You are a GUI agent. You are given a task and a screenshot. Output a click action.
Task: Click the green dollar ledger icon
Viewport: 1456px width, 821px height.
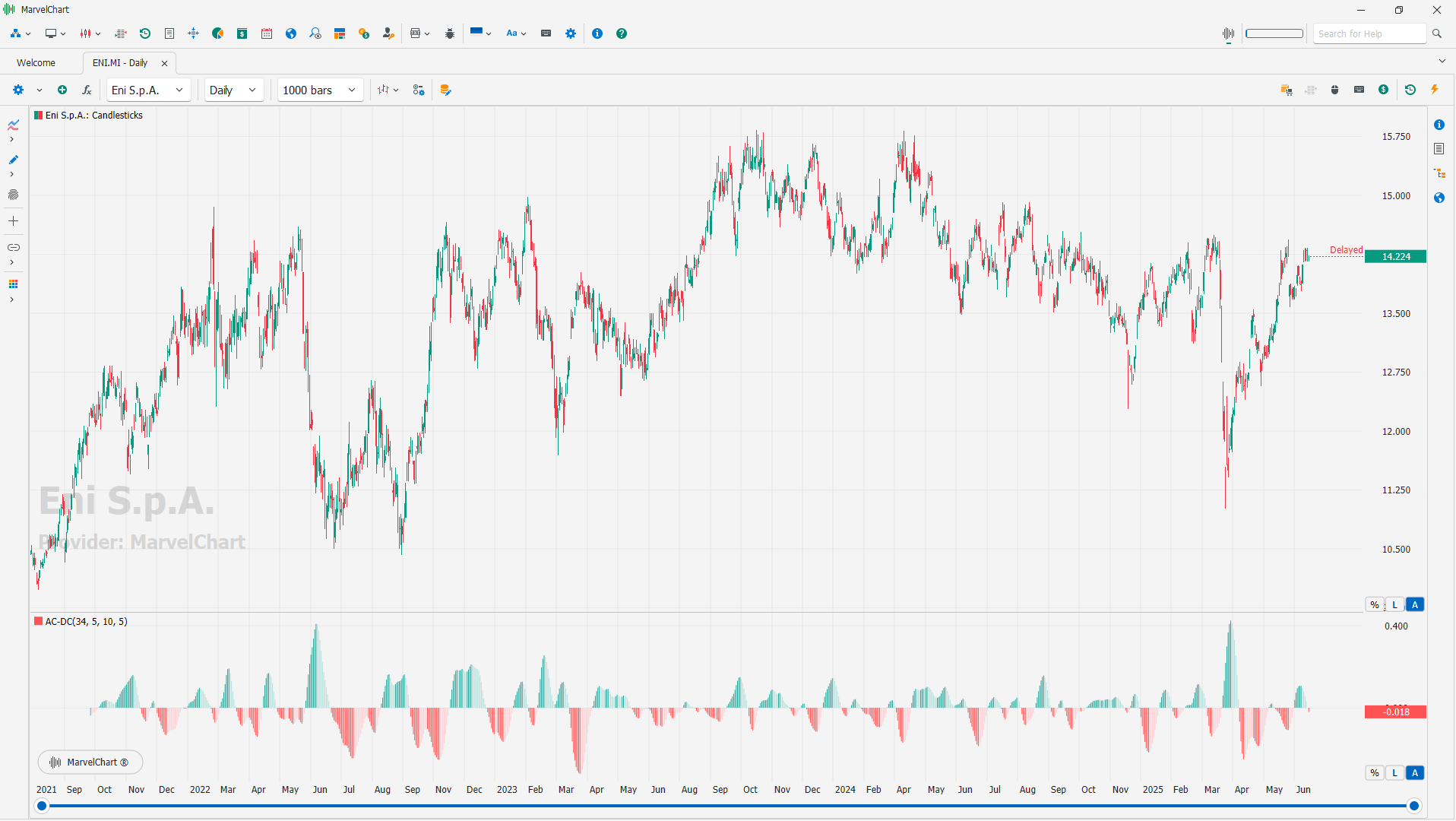tap(242, 33)
